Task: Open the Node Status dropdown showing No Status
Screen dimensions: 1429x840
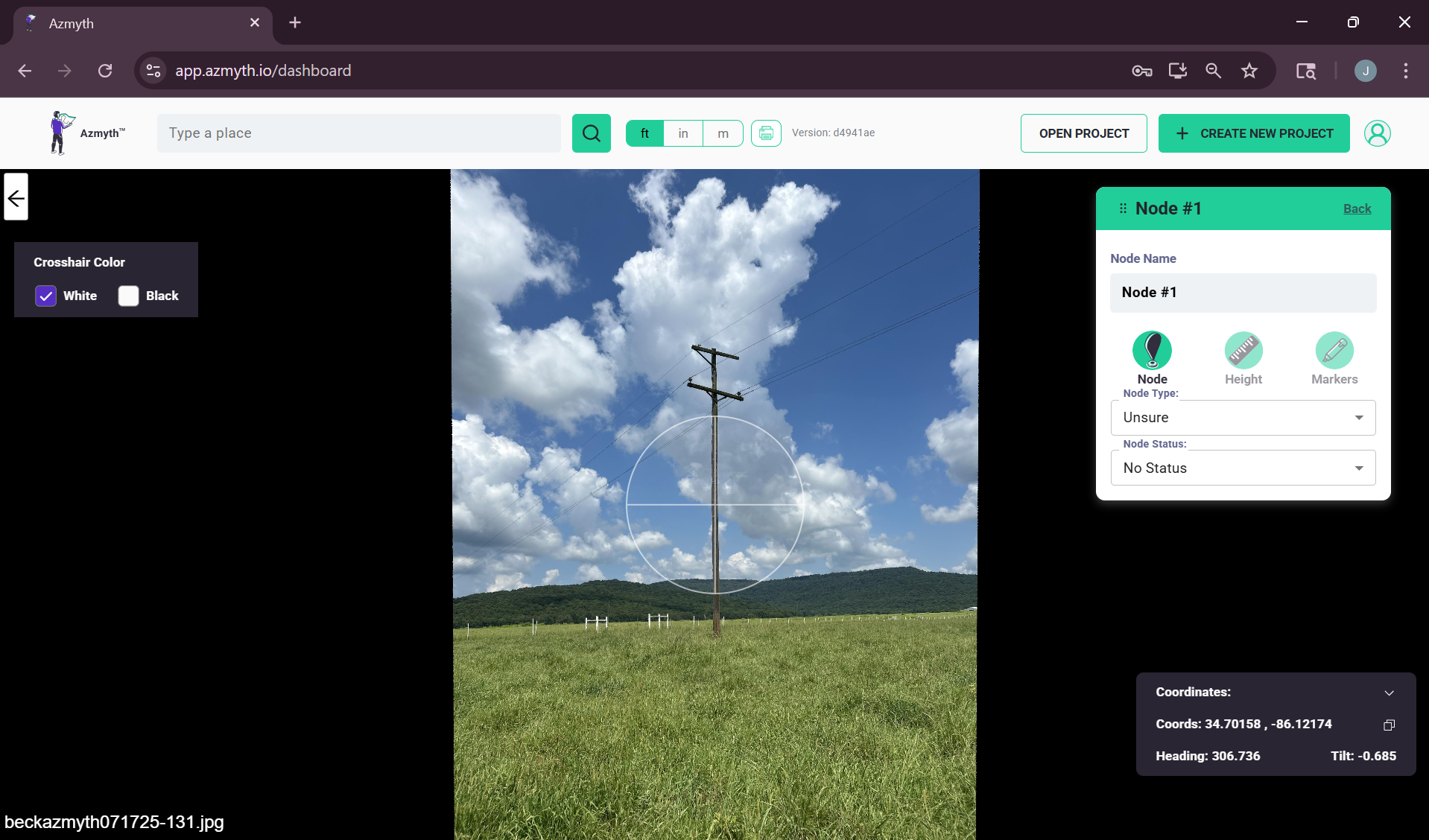Action: click(x=1243, y=468)
